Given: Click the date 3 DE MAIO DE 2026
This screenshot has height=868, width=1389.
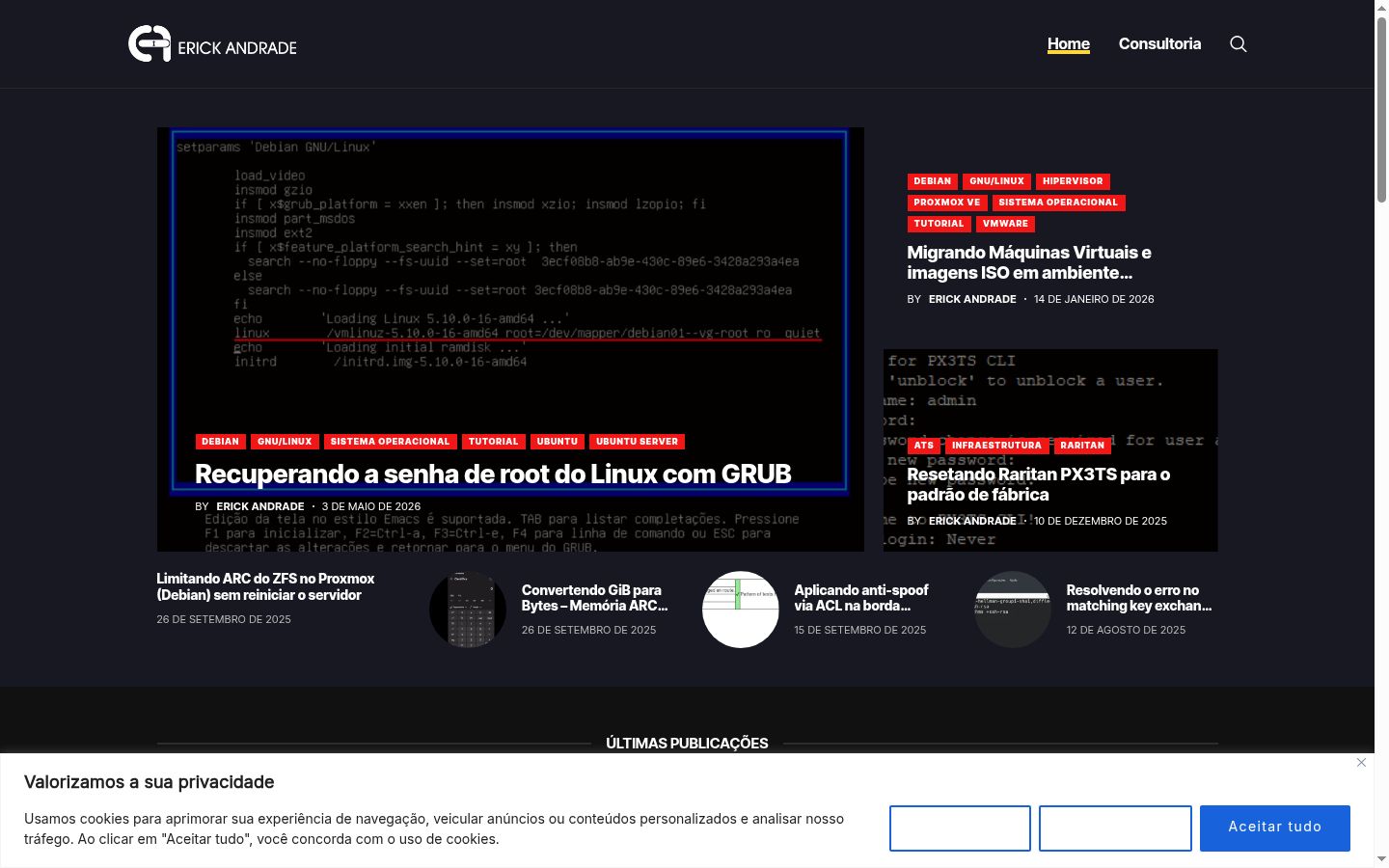Looking at the screenshot, I should click(371, 506).
